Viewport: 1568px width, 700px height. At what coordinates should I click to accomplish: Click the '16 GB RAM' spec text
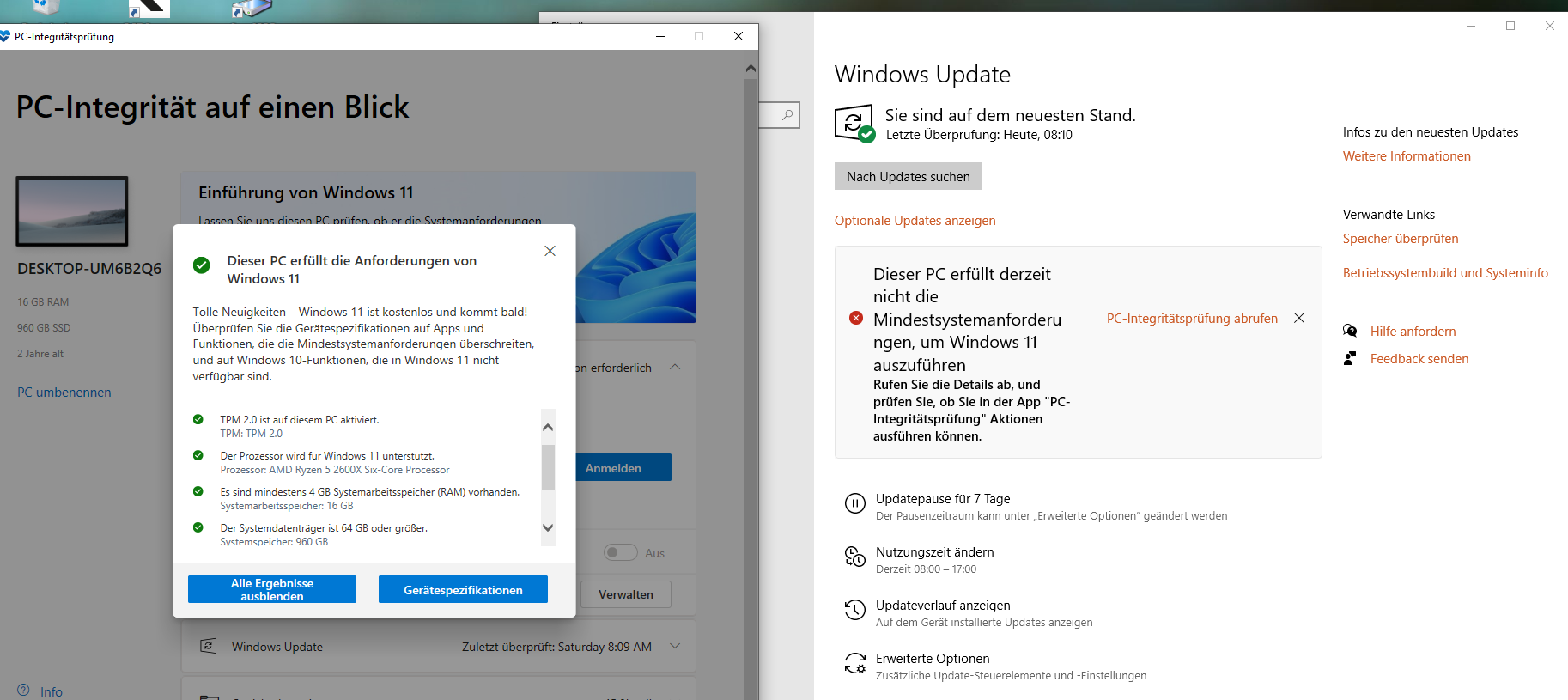click(x=43, y=302)
